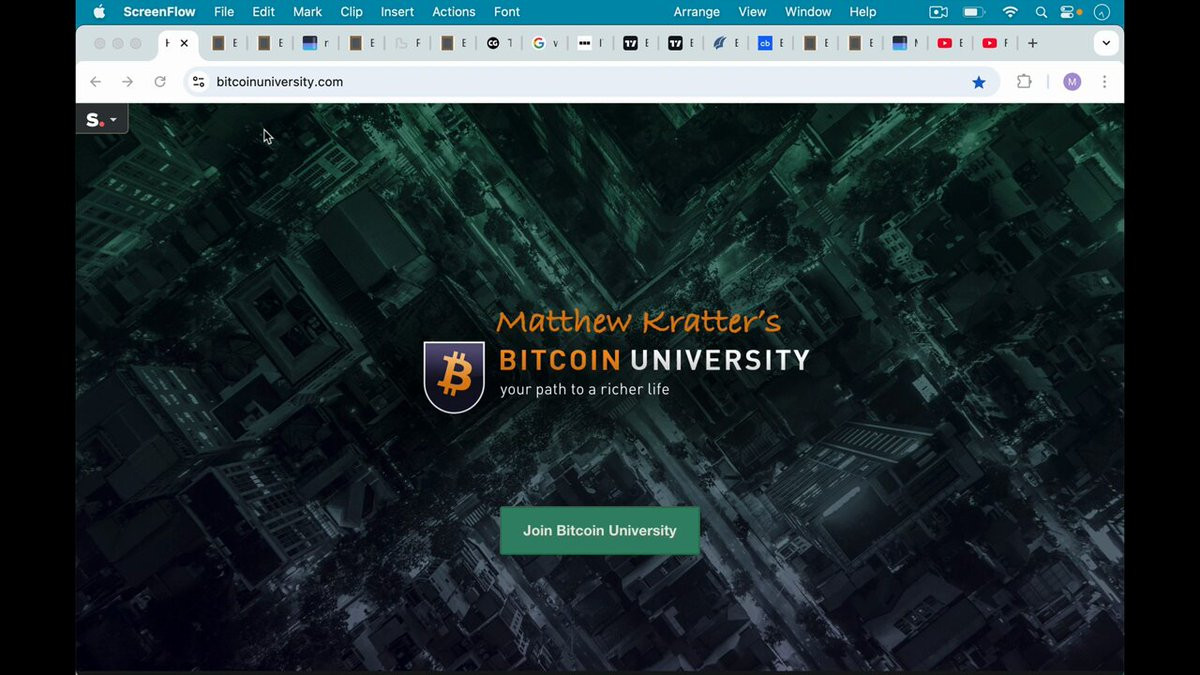
Task: Reload the bitcoinuniversity.com page
Action: tap(160, 82)
